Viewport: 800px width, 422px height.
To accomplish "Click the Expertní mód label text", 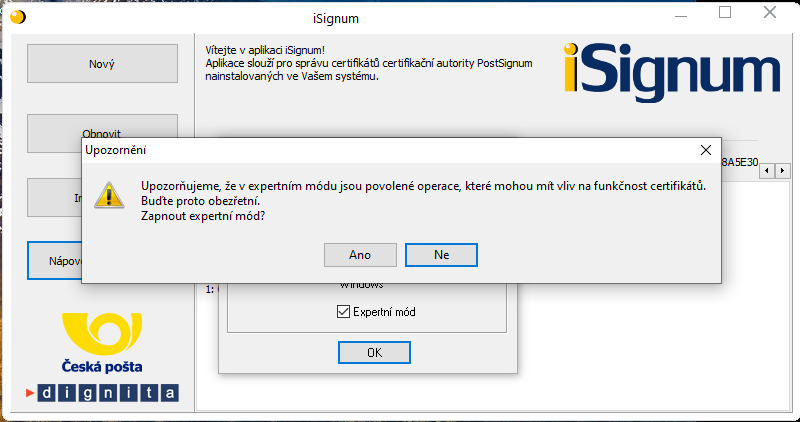I will click(384, 312).
